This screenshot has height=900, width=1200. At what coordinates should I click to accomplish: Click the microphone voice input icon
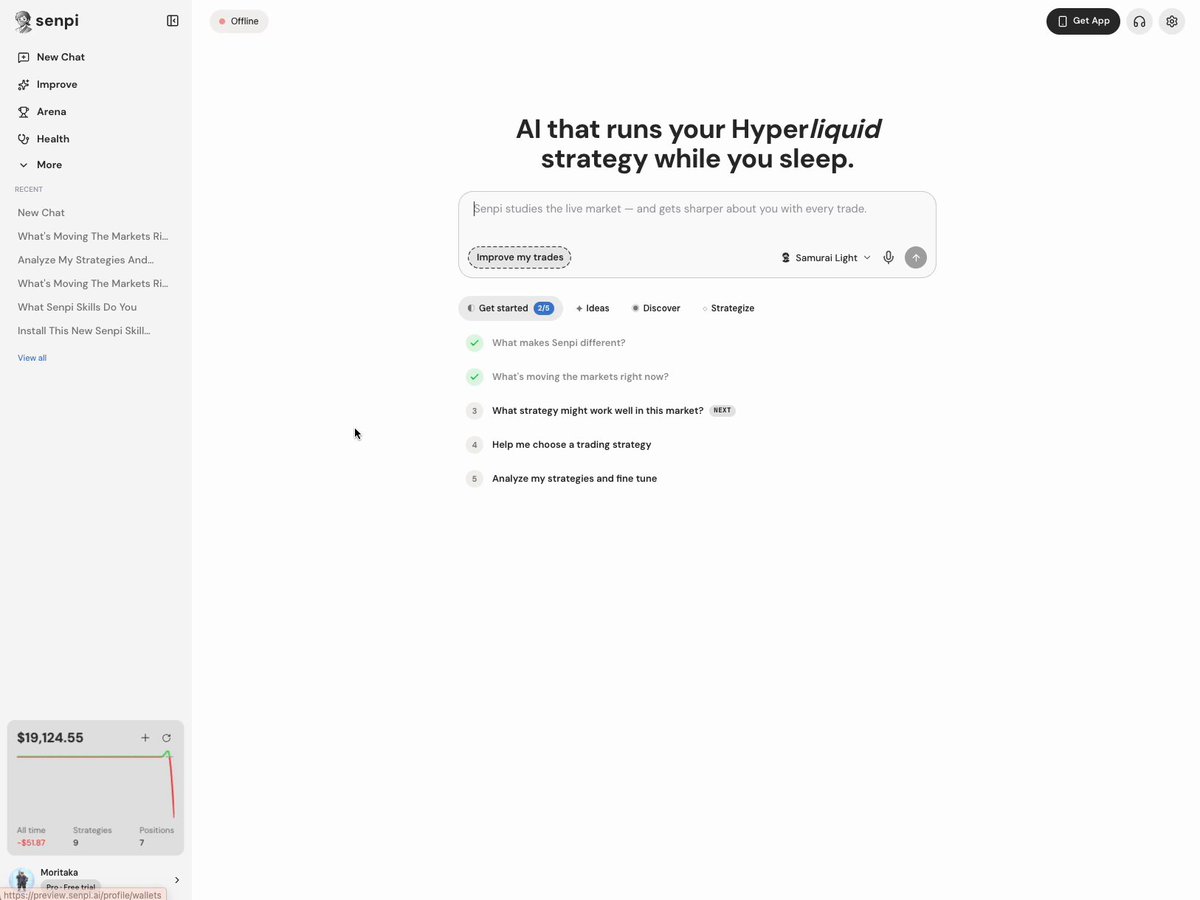click(888, 258)
